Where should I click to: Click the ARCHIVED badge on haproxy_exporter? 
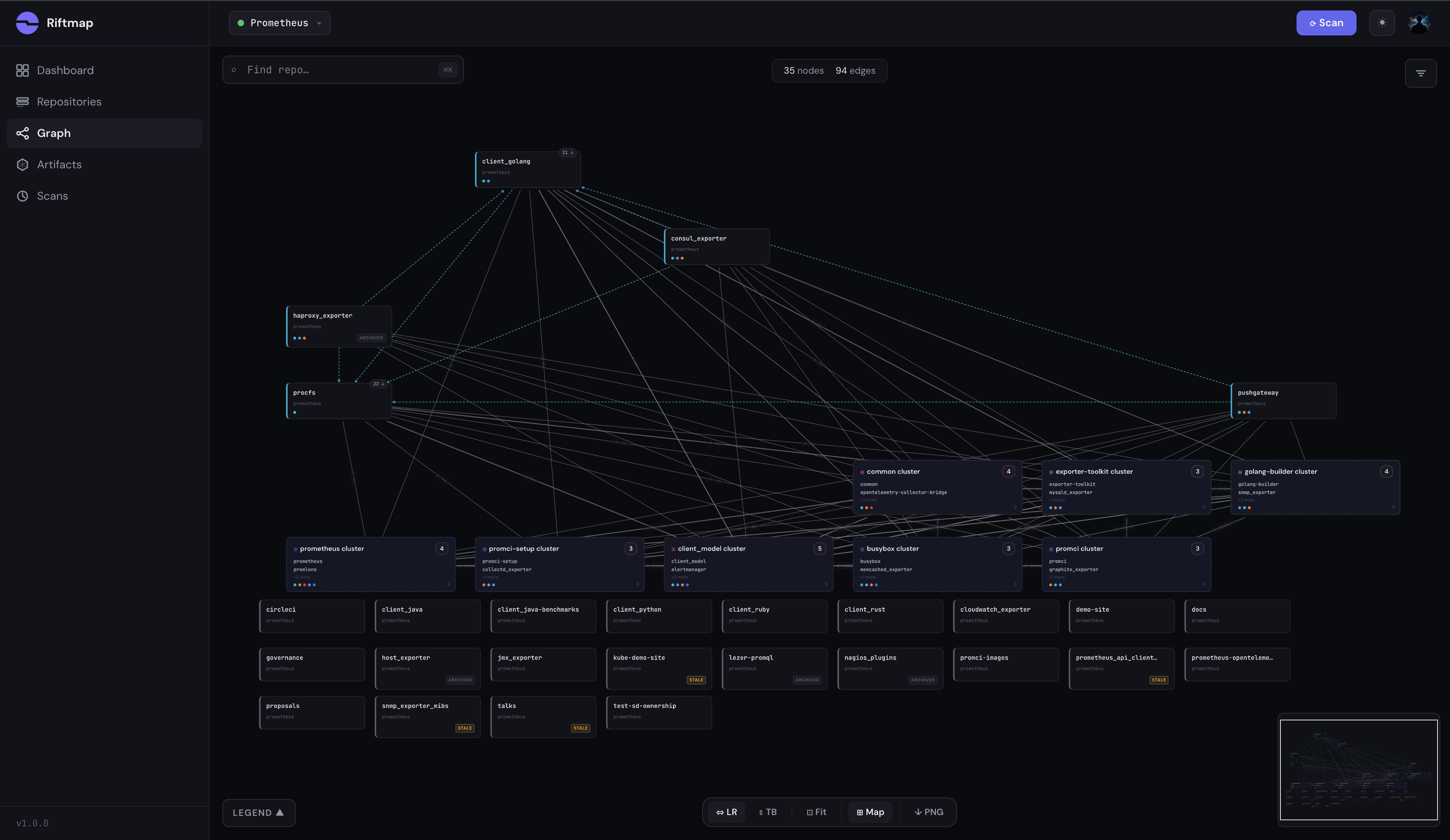point(371,338)
